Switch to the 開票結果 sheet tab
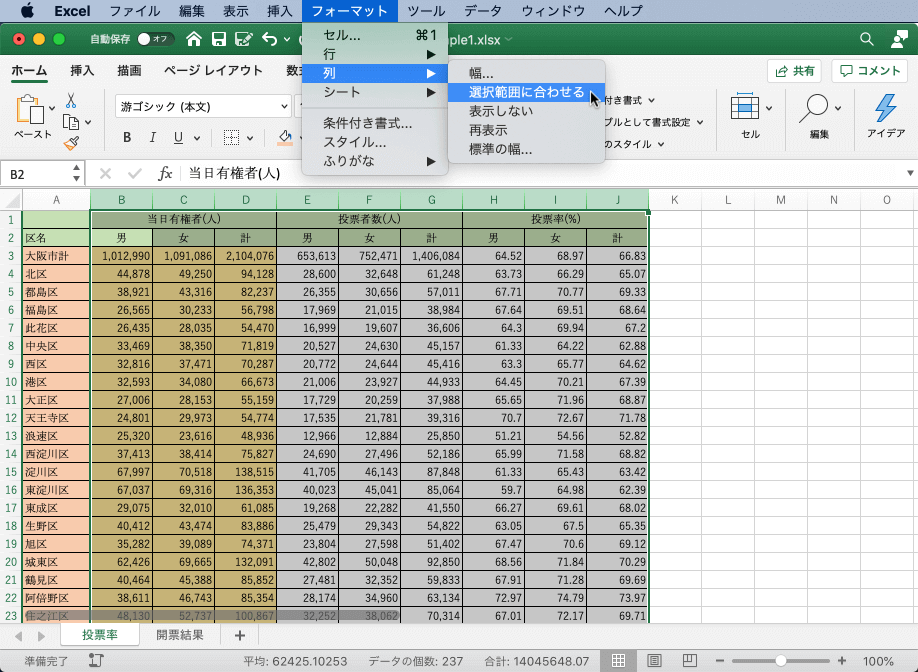Viewport: 918px width, 672px height. tap(180, 635)
